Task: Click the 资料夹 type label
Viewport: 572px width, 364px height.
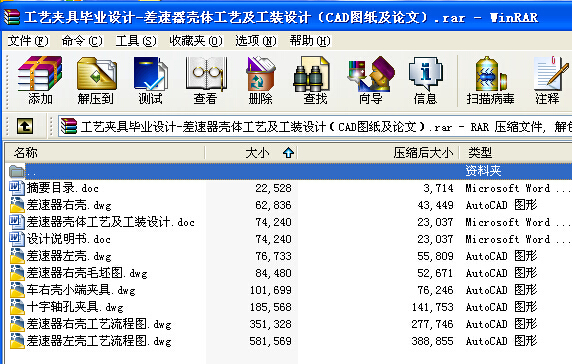Action: 483,171
